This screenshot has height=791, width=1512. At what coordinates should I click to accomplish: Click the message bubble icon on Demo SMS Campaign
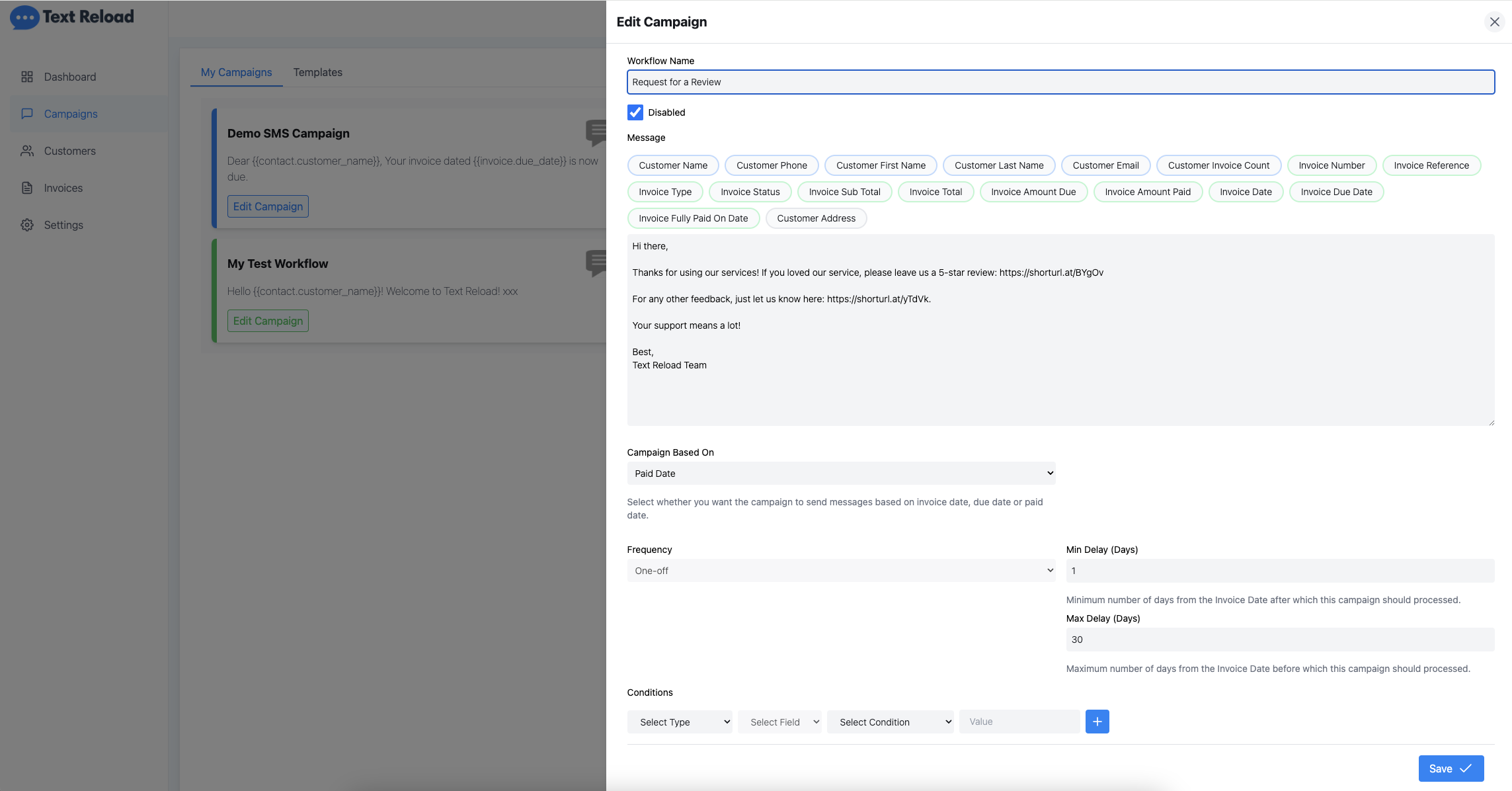[596, 133]
